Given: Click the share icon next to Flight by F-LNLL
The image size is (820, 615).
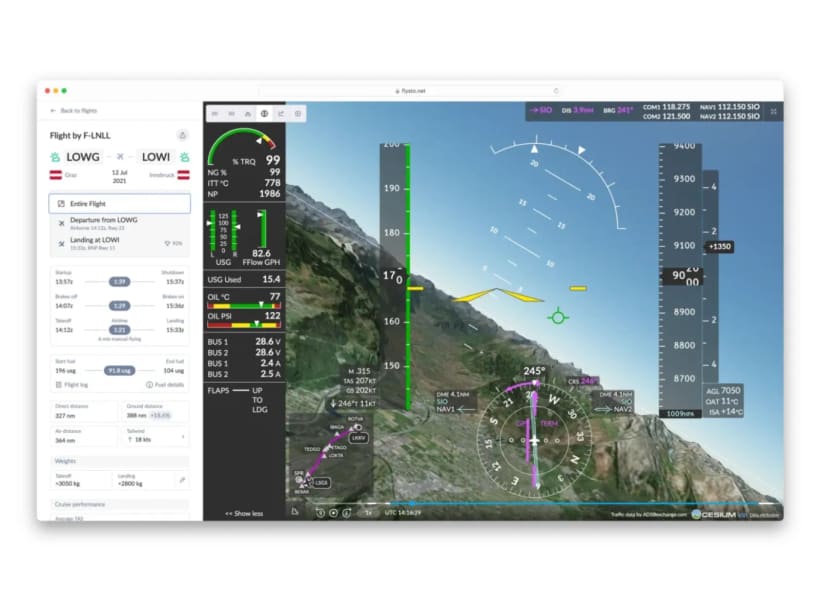Looking at the screenshot, I should (183, 135).
